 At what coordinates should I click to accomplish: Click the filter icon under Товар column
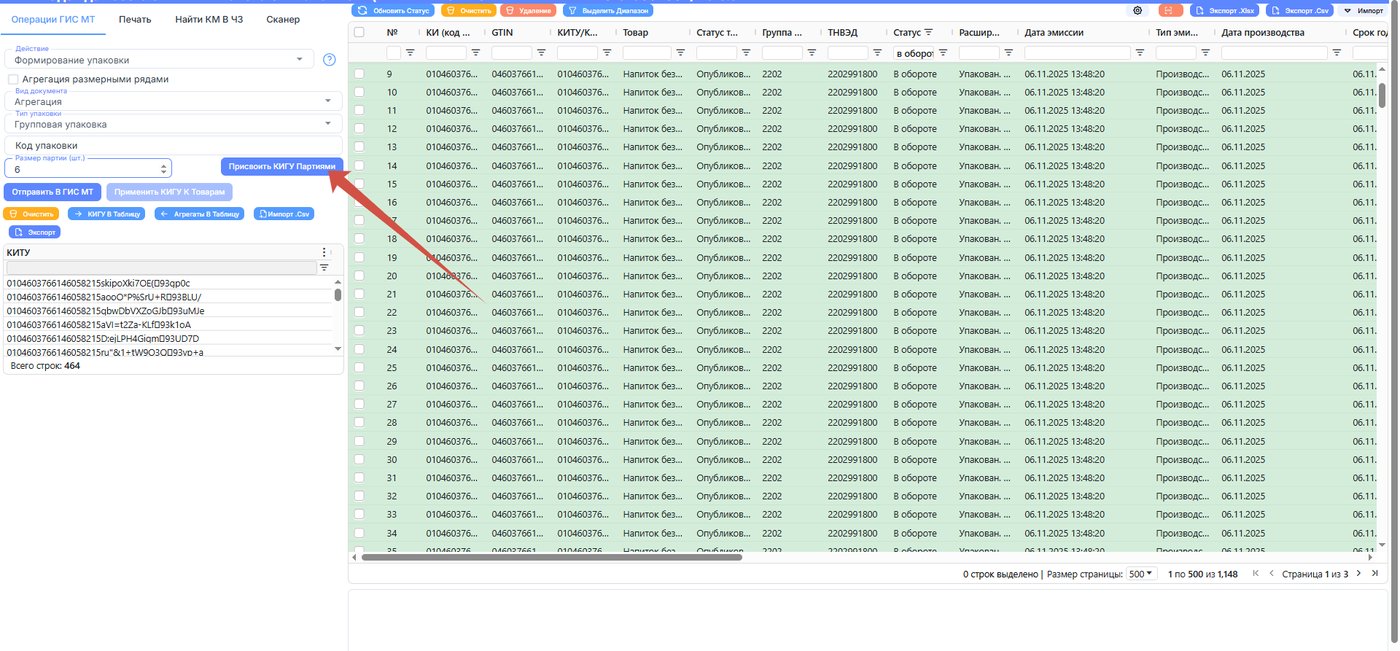click(x=680, y=52)
